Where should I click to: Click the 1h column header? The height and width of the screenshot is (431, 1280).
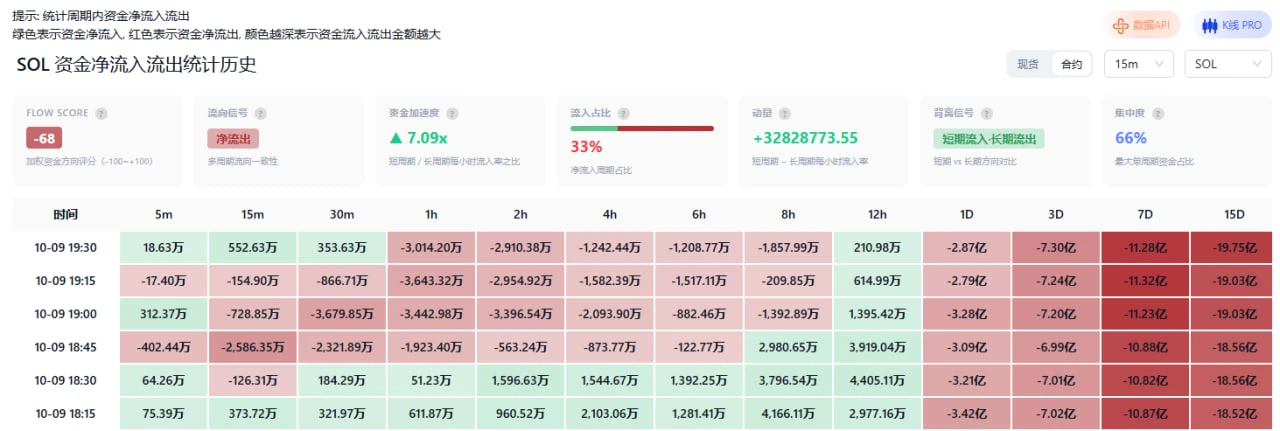click(431, 214)
